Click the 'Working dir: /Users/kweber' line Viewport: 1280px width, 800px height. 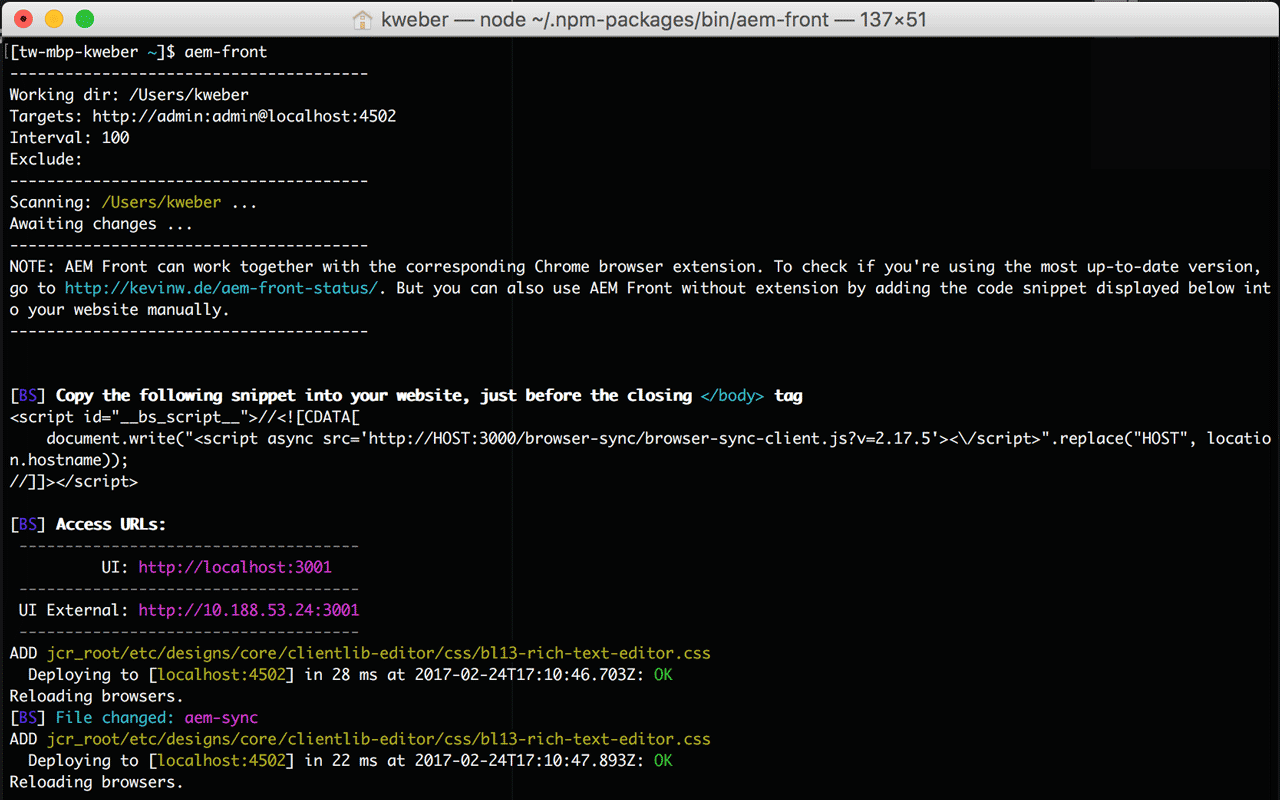pos(129,95)
